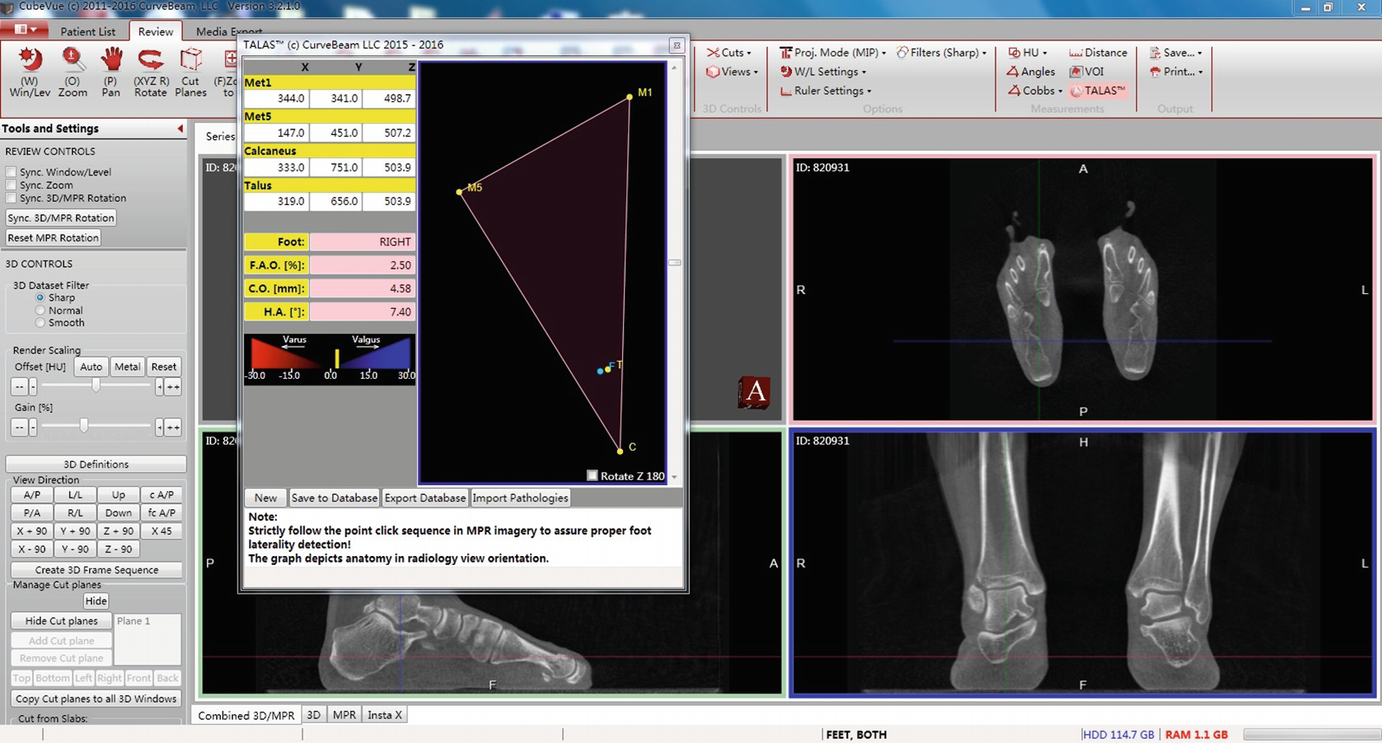This screenshot has width=1382, height=743.
Task: Switch to Combined 3D/MPR tab
Action: [246, 715]
